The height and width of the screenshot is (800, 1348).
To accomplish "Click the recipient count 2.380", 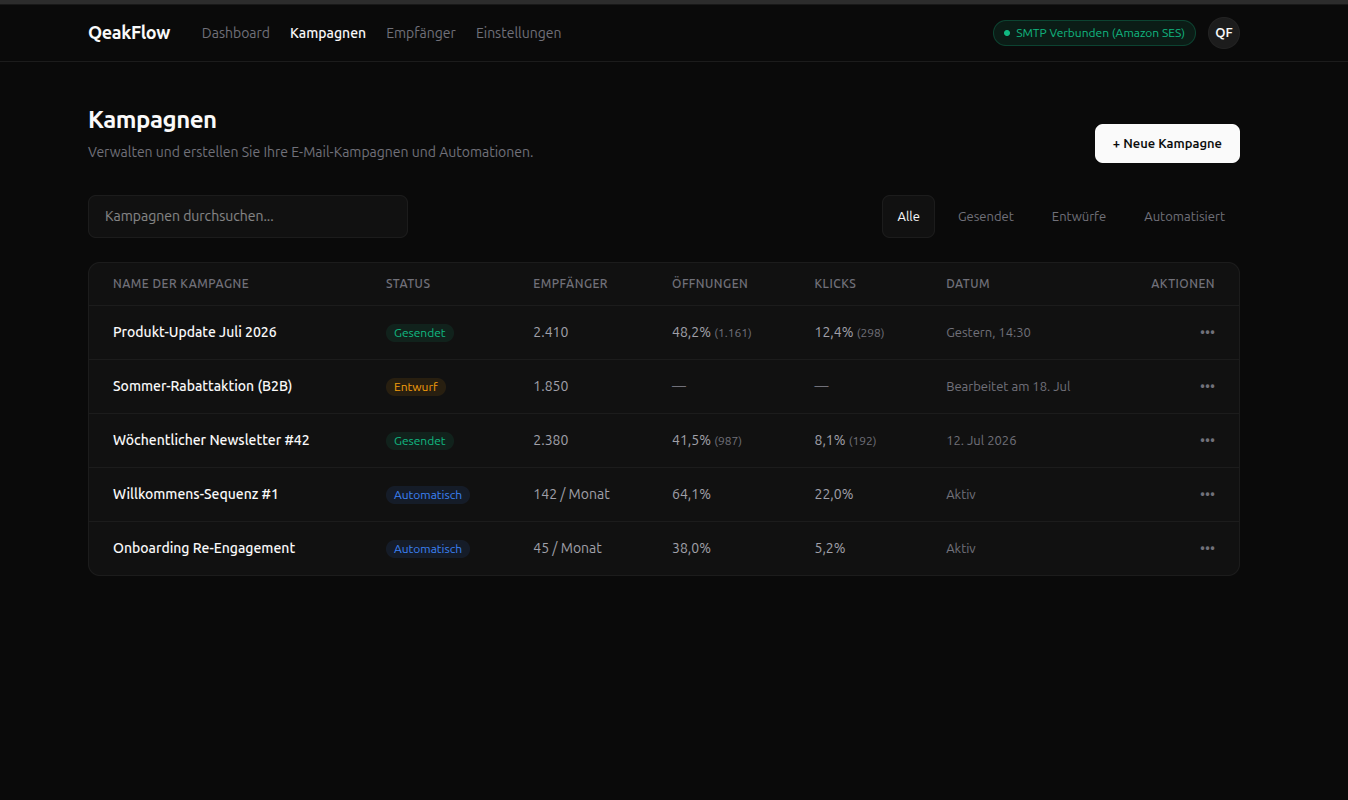I will coord(551,440).
